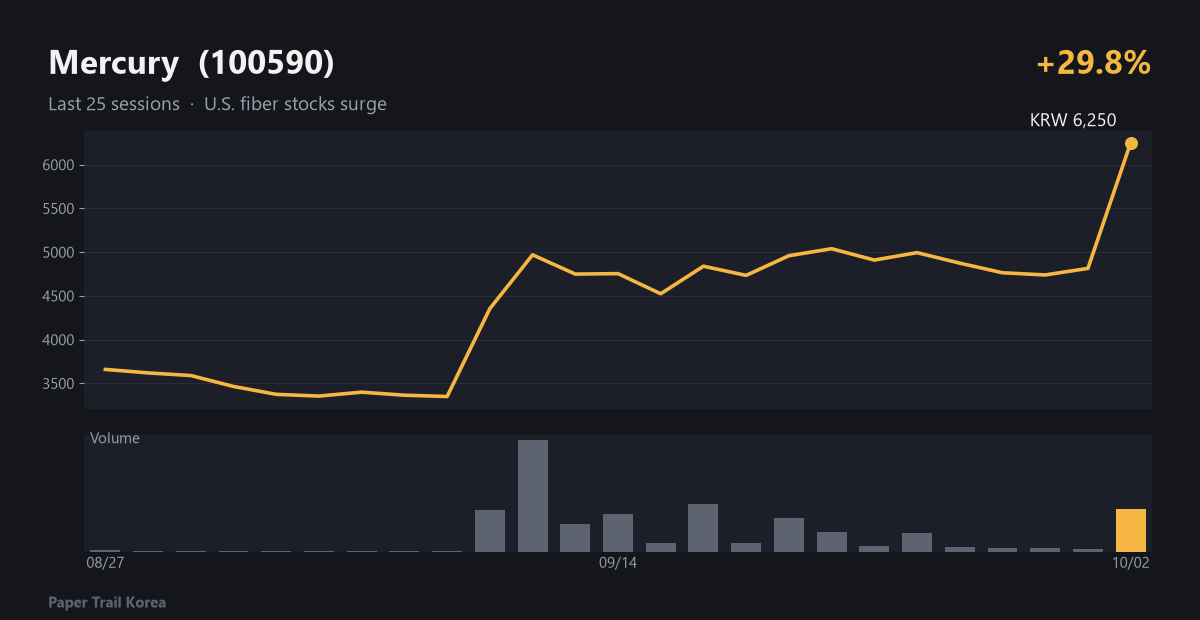1200x620 pixels.
Task: Click the 09/14 date label
Action: coord(618,563)
